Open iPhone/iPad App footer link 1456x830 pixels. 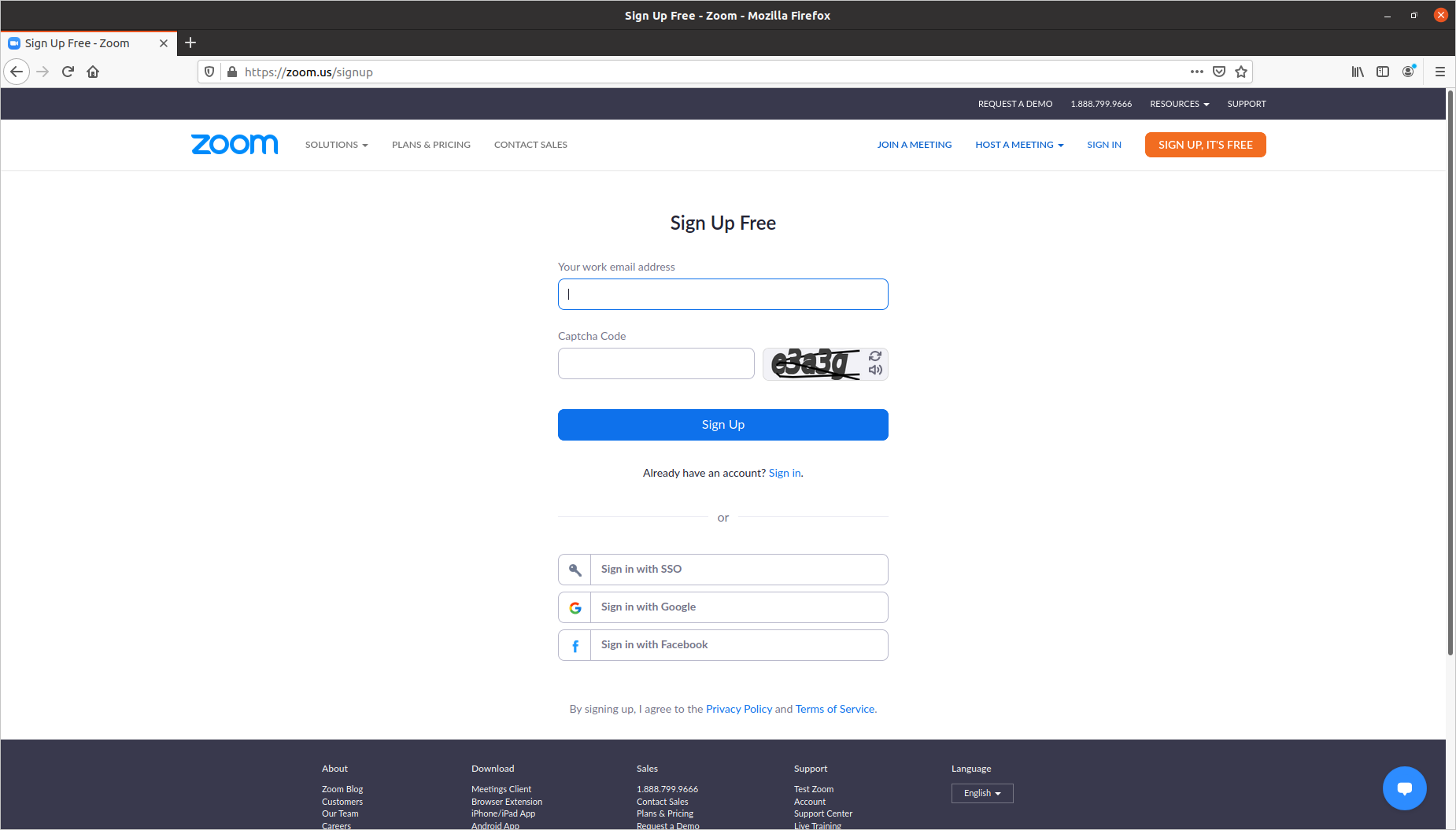(x=503, y=813)
